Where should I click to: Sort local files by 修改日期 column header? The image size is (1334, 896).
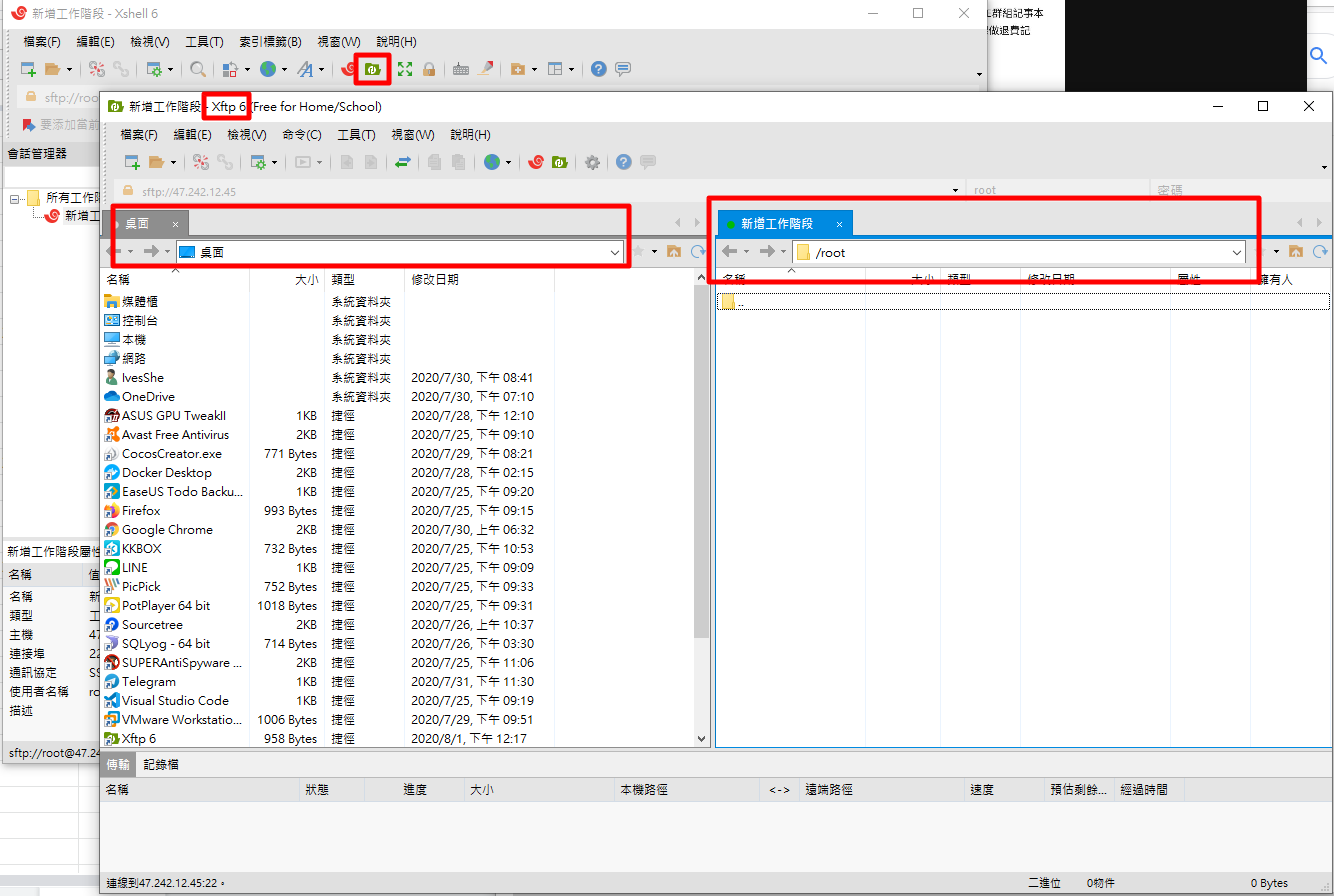point(479,280)
